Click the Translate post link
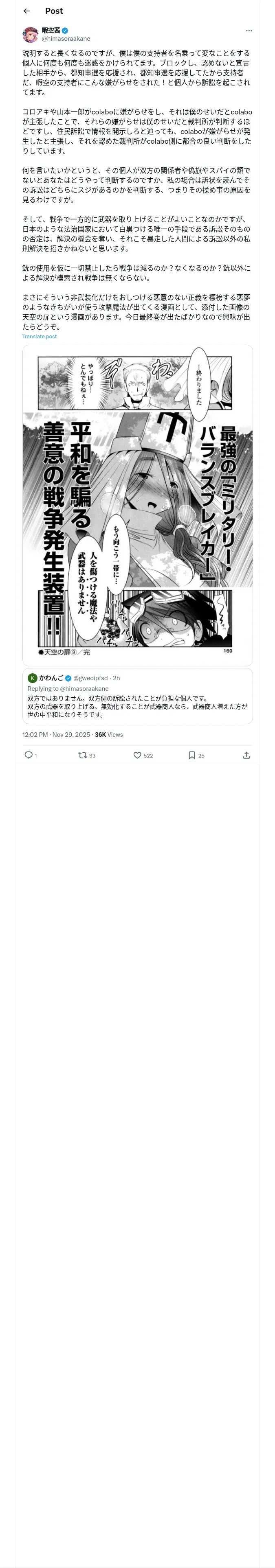Image resolution: width=275 pixels, height=1568 pixels. click(x=39, y=336)
